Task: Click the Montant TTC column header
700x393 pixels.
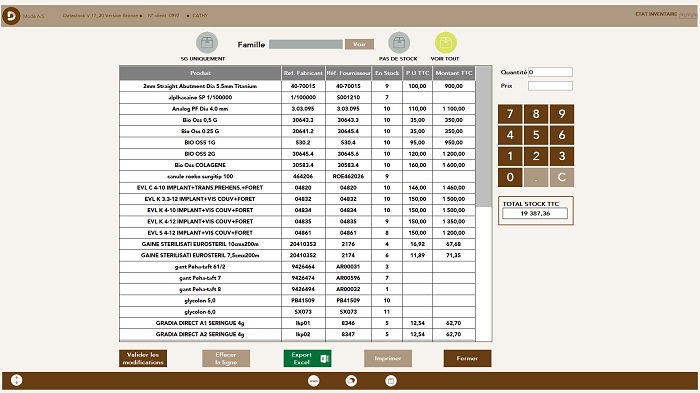Action: [454, 73]
